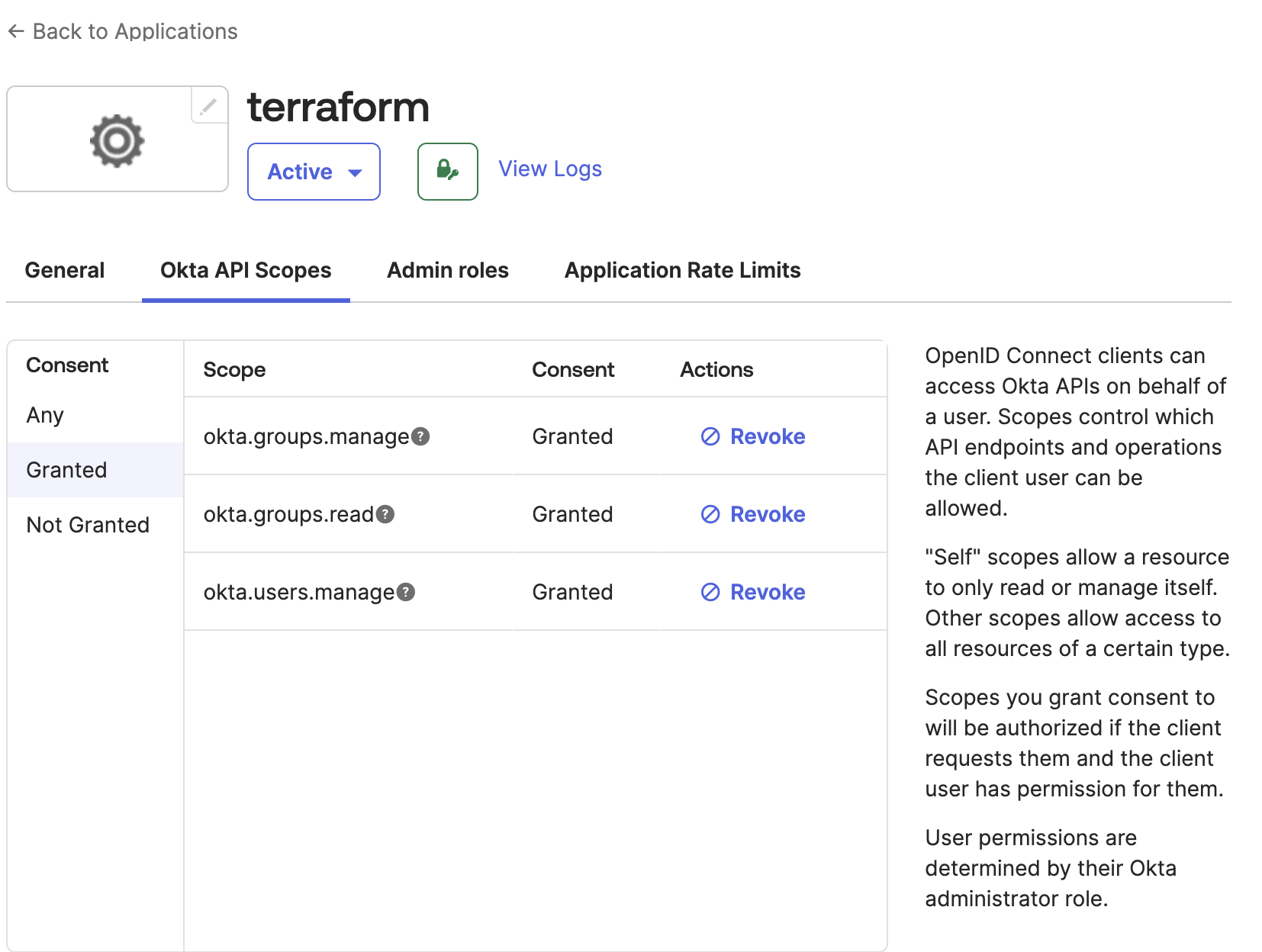
Task: Click Granted status in okta.groups.read row
Action: point(573,514)
